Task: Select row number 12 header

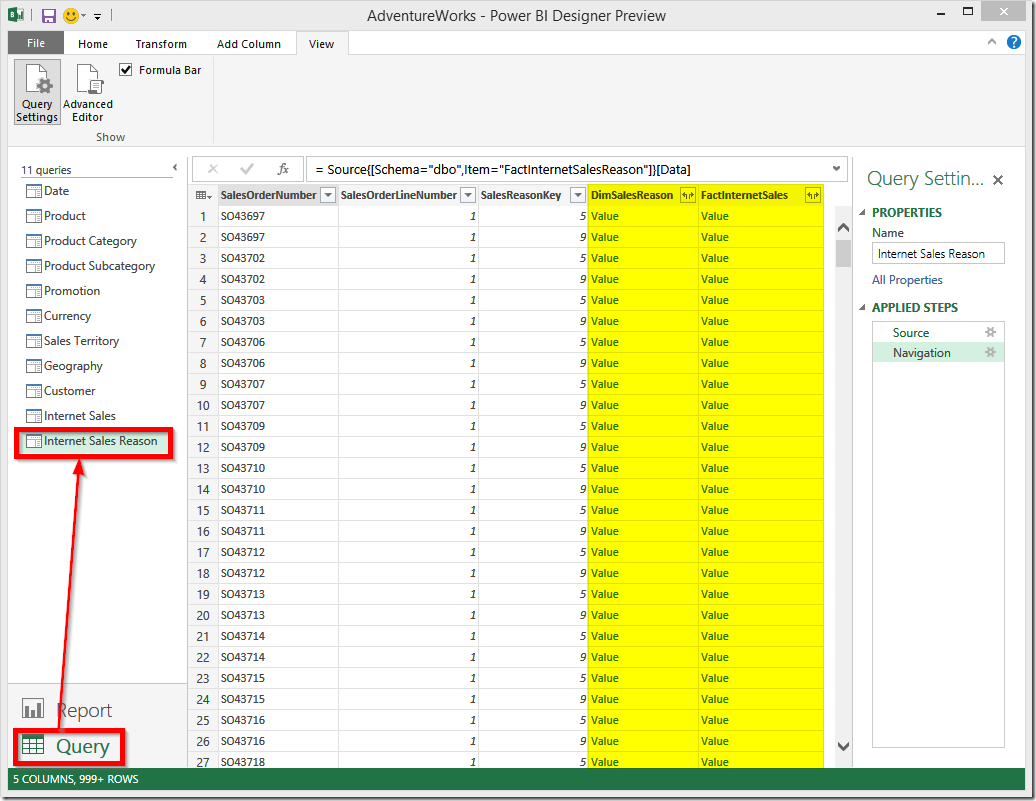Action: point(203,447)
